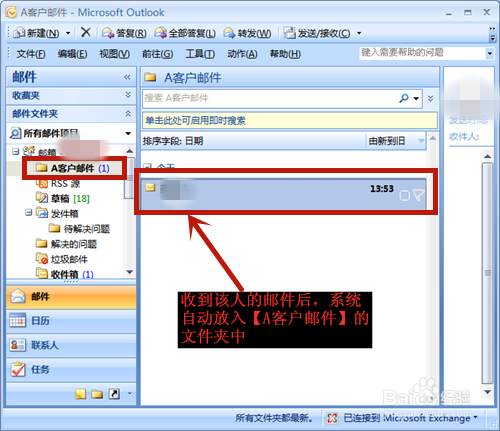500x431 pixels.
Task: Open the Go (前往) menu
Action: pos(157,54)
